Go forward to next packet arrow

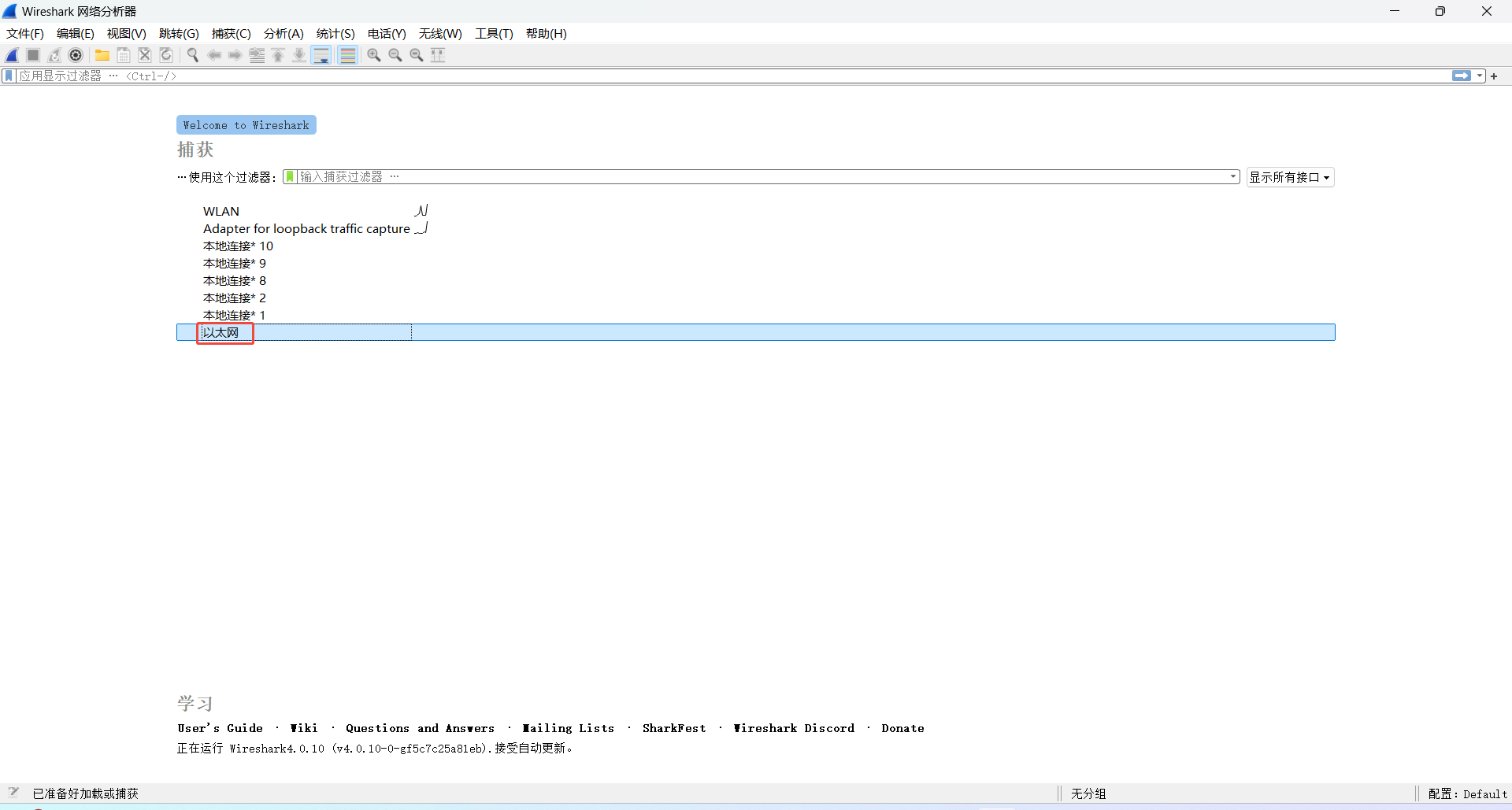pos(235,55)
